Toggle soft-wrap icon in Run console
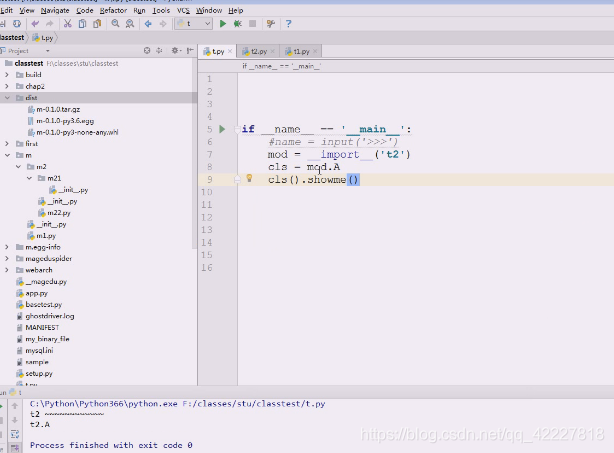 point(15,434)
